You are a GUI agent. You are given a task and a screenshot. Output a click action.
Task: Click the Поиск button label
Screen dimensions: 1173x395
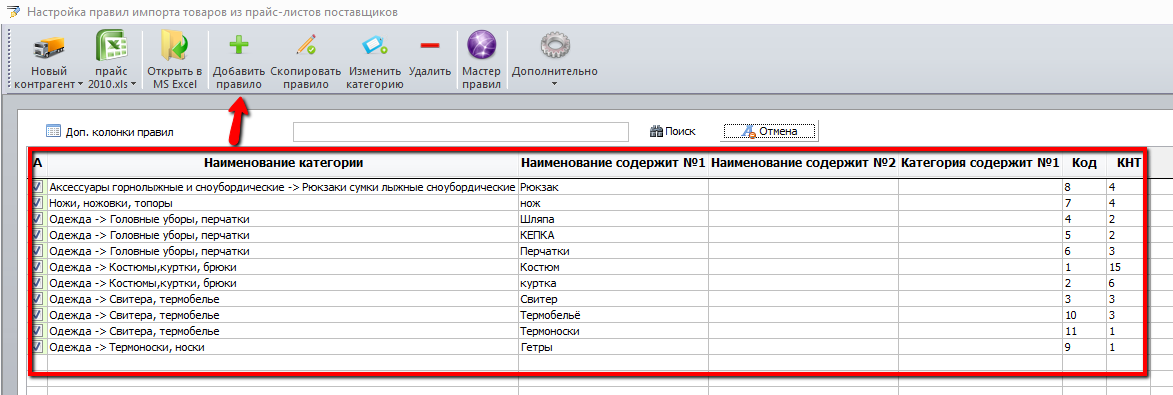[681, 132]
